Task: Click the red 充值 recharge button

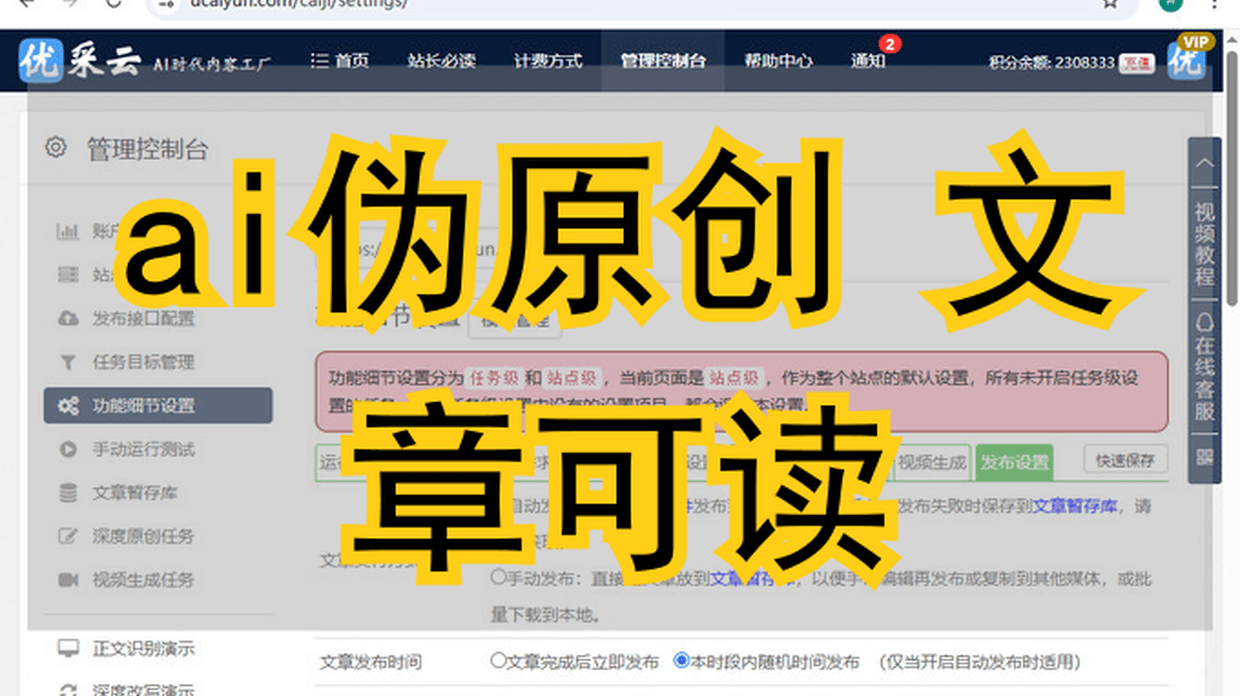Action: (1135, 63)
